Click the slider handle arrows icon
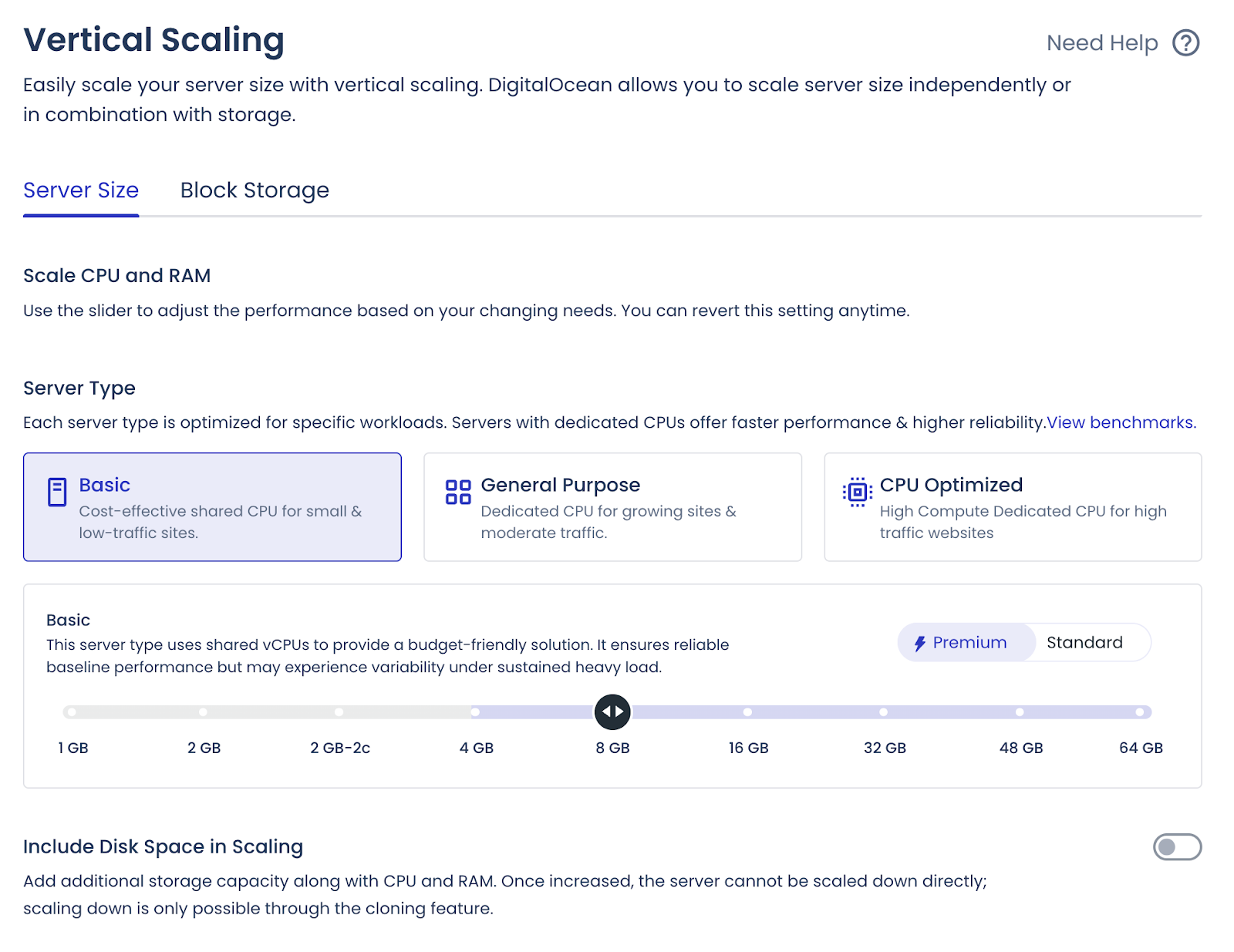 coord(612,711)
